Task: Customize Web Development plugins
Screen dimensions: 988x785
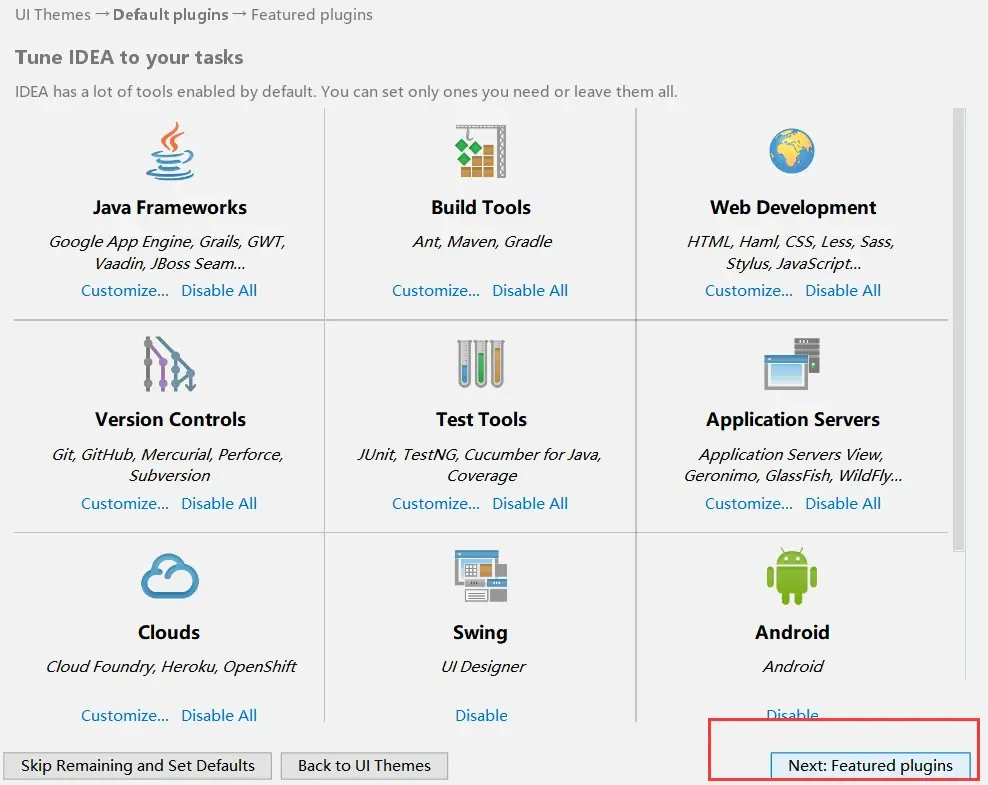Action: (749, 290)
